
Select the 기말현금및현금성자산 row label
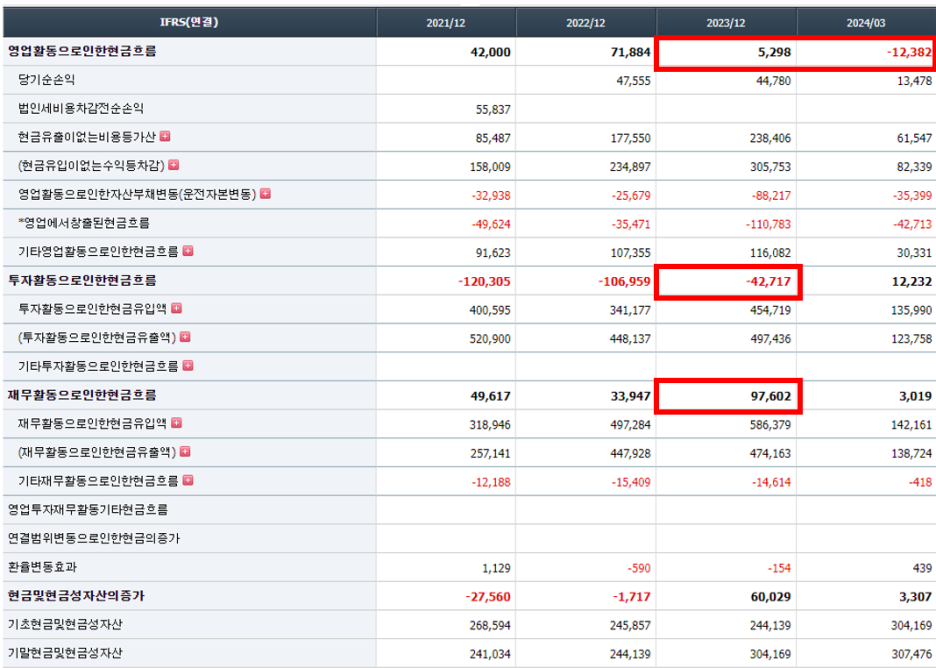(x=64, y=652)
